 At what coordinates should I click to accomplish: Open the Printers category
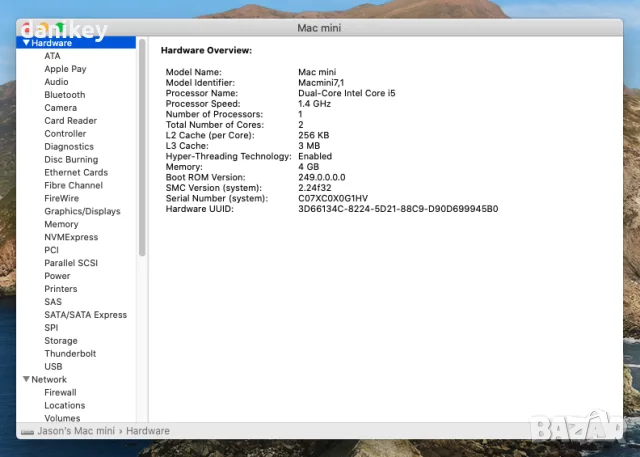tap(61, 289)
